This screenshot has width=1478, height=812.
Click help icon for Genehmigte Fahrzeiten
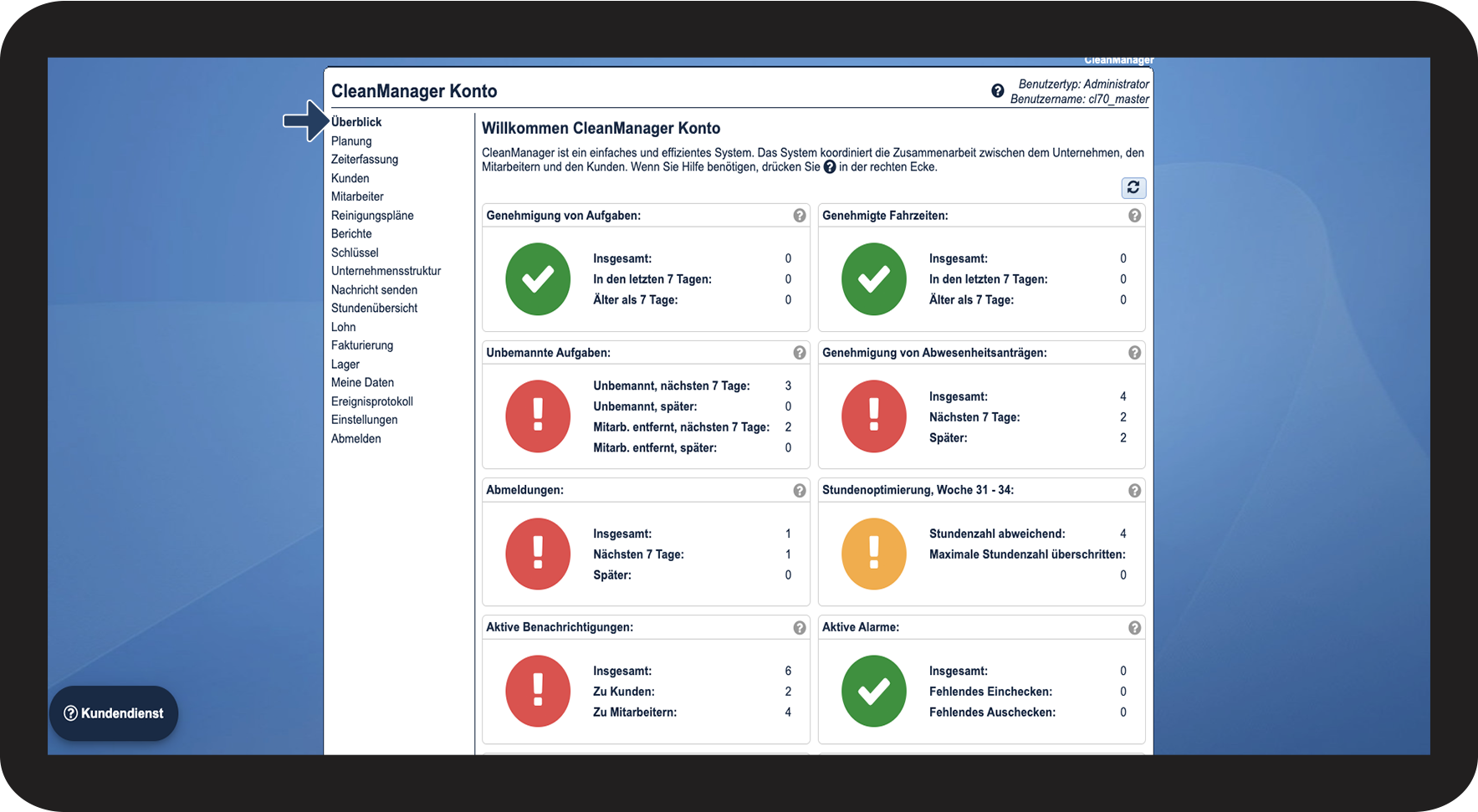[x=1134, y=216]
